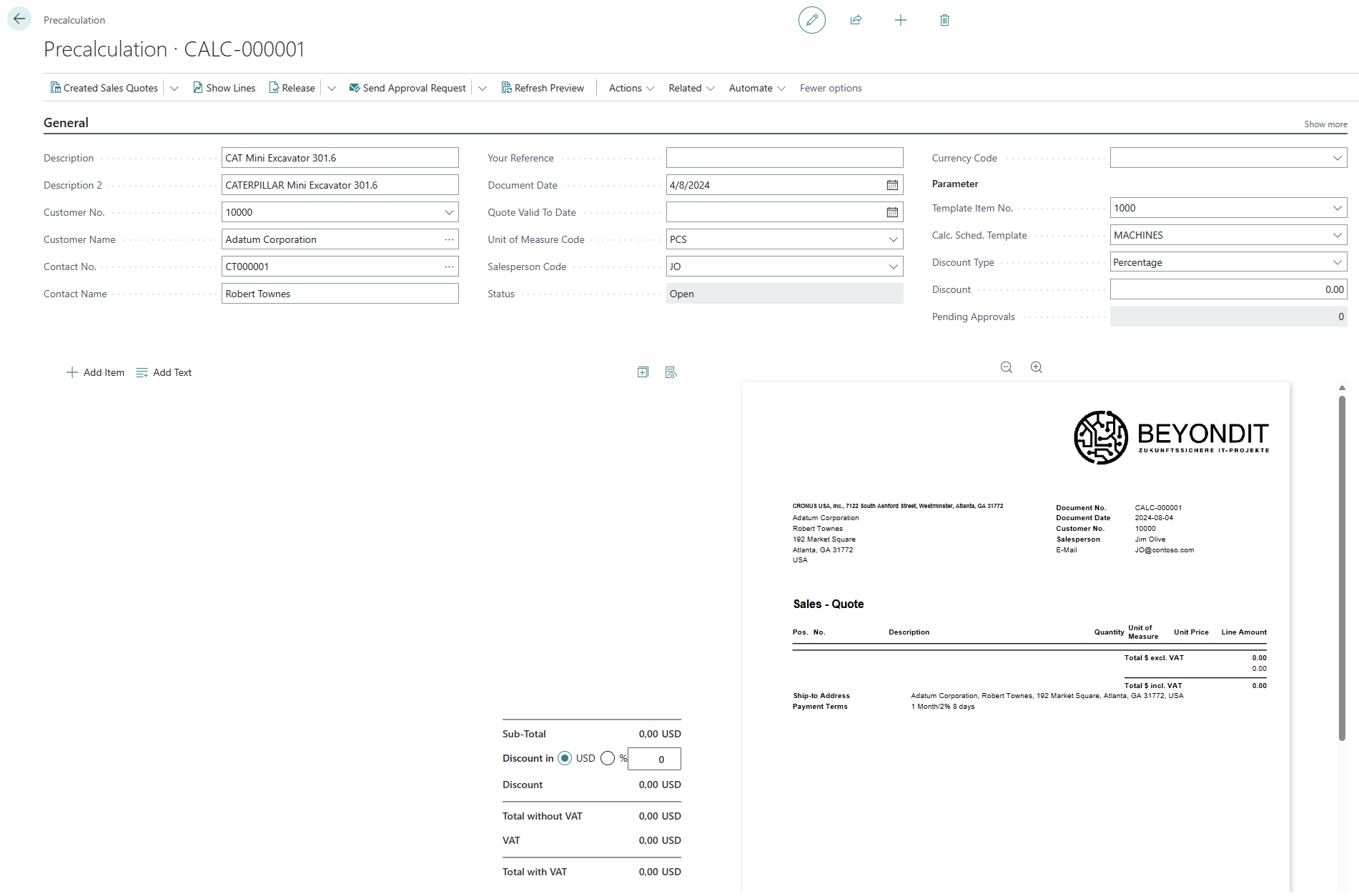Select USD discount radio button
Viewport: 1359px width, 896px height.
[565, 758]
